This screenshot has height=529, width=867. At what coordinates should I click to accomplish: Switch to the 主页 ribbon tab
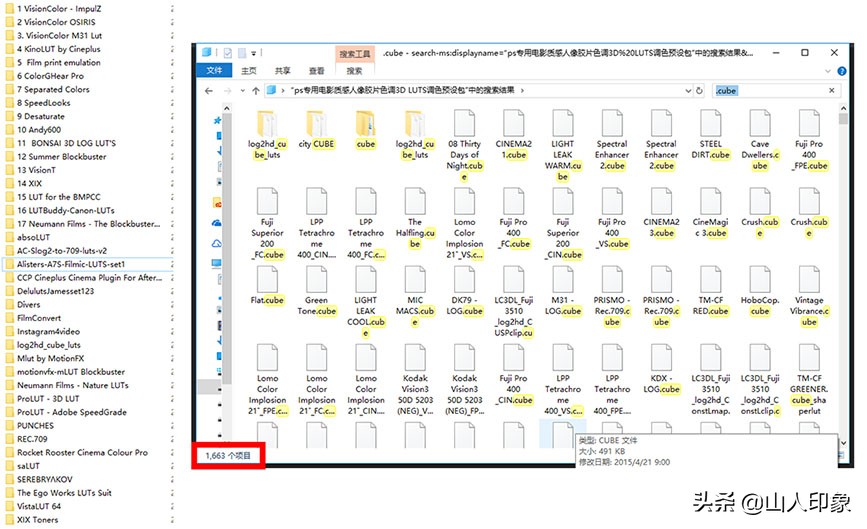249,71
